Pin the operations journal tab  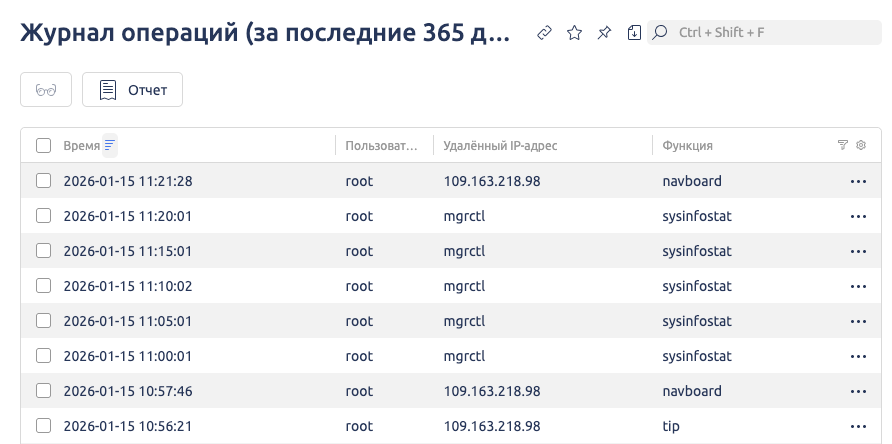click(x=604, y=33)
